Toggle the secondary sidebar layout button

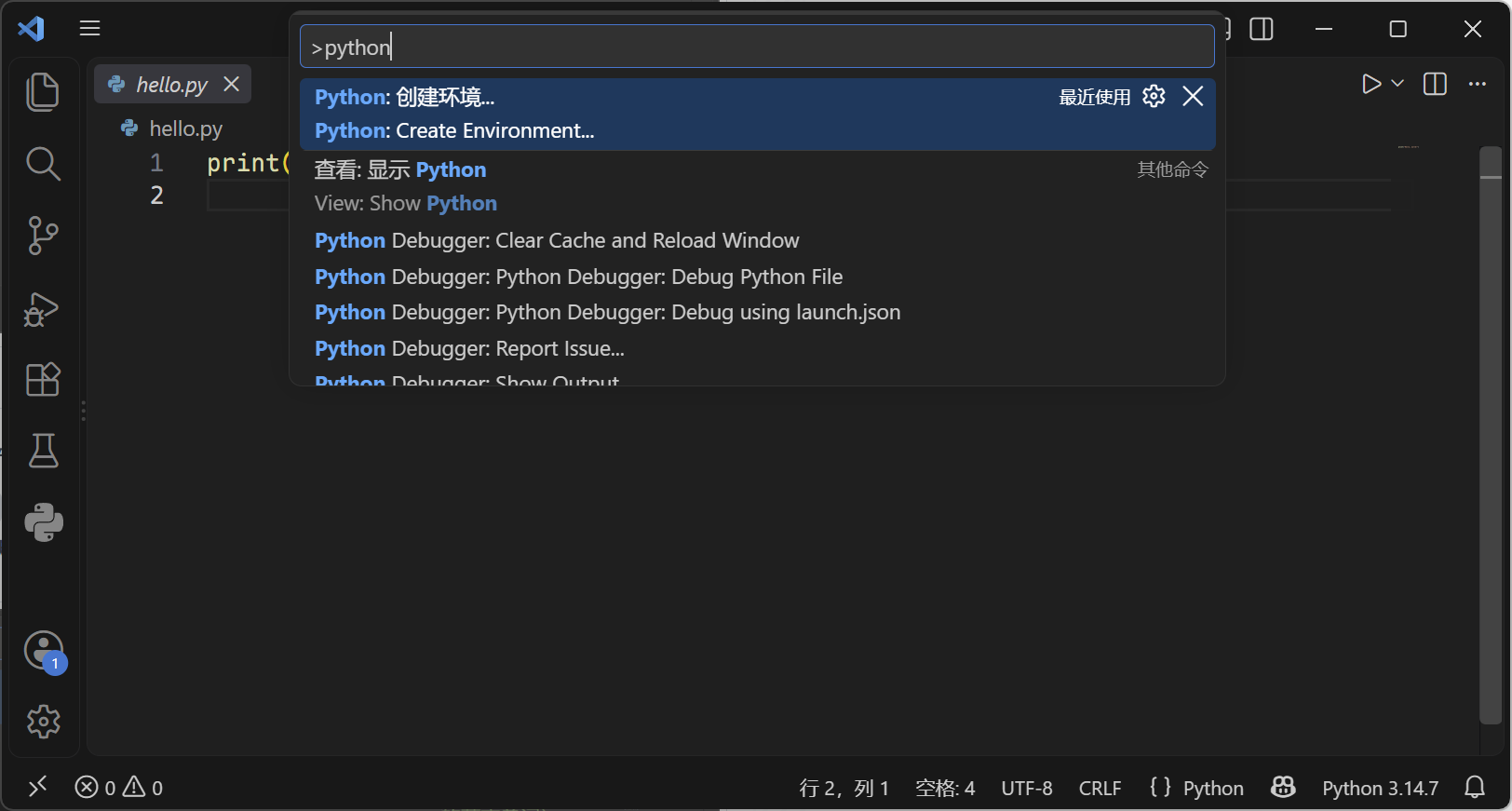[1262, 29]
